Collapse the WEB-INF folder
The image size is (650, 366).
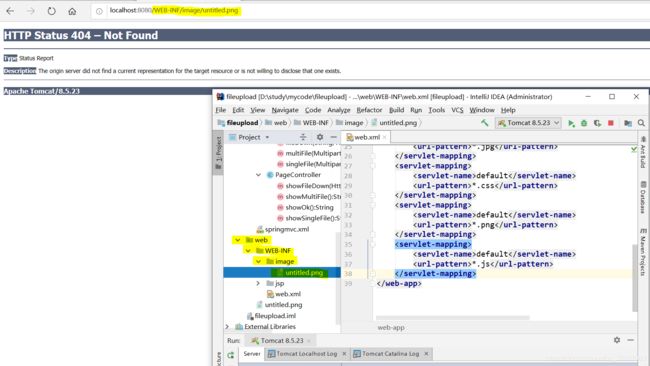[248, 251]
